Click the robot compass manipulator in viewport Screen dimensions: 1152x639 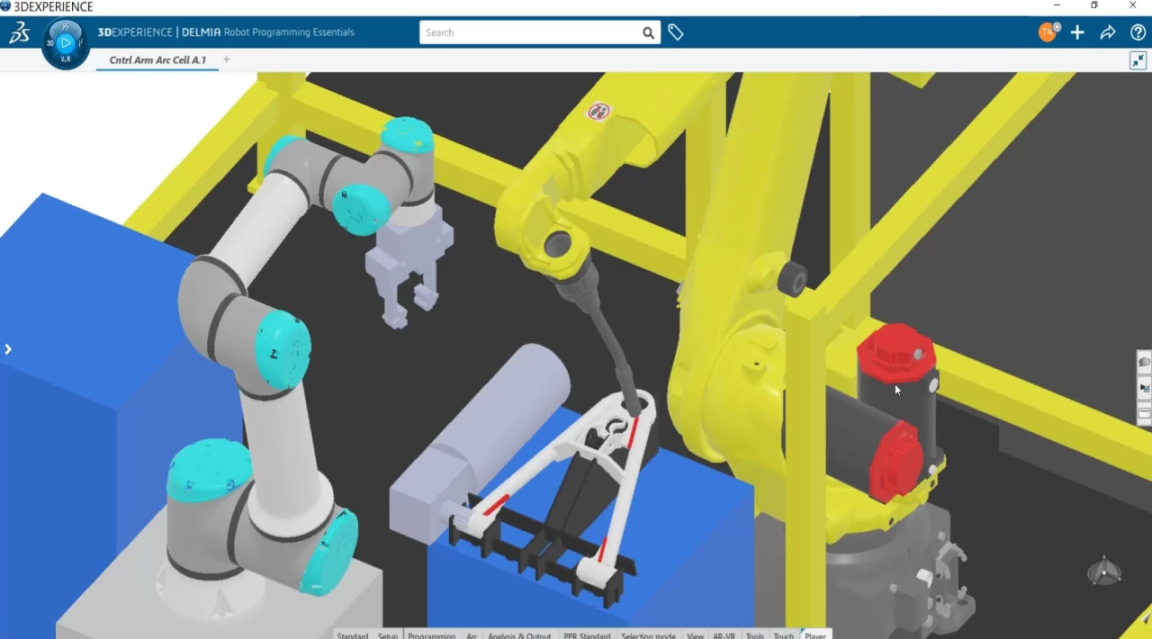click(1103, 572)
